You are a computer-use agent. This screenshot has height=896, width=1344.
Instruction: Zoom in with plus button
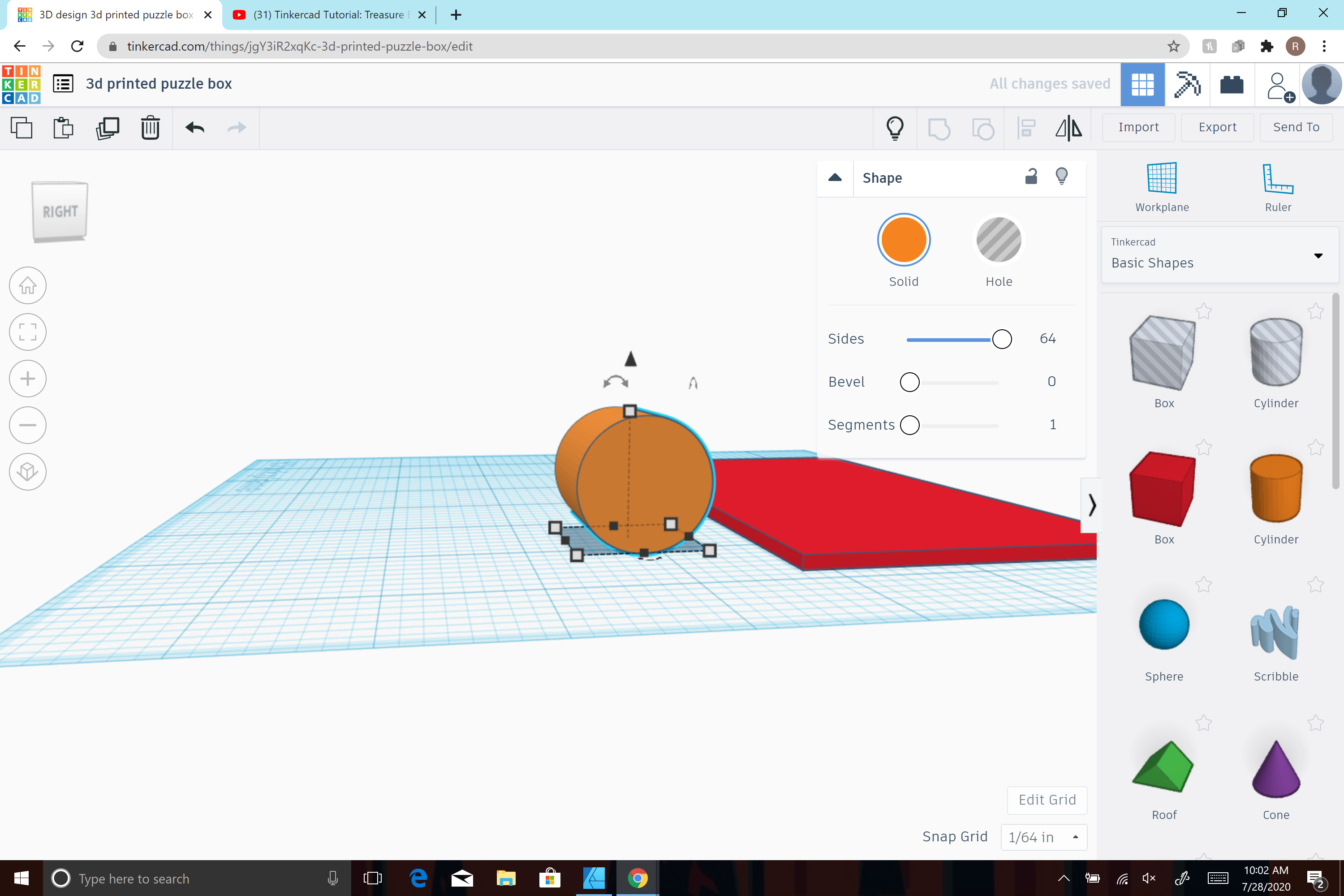[27, 378]
